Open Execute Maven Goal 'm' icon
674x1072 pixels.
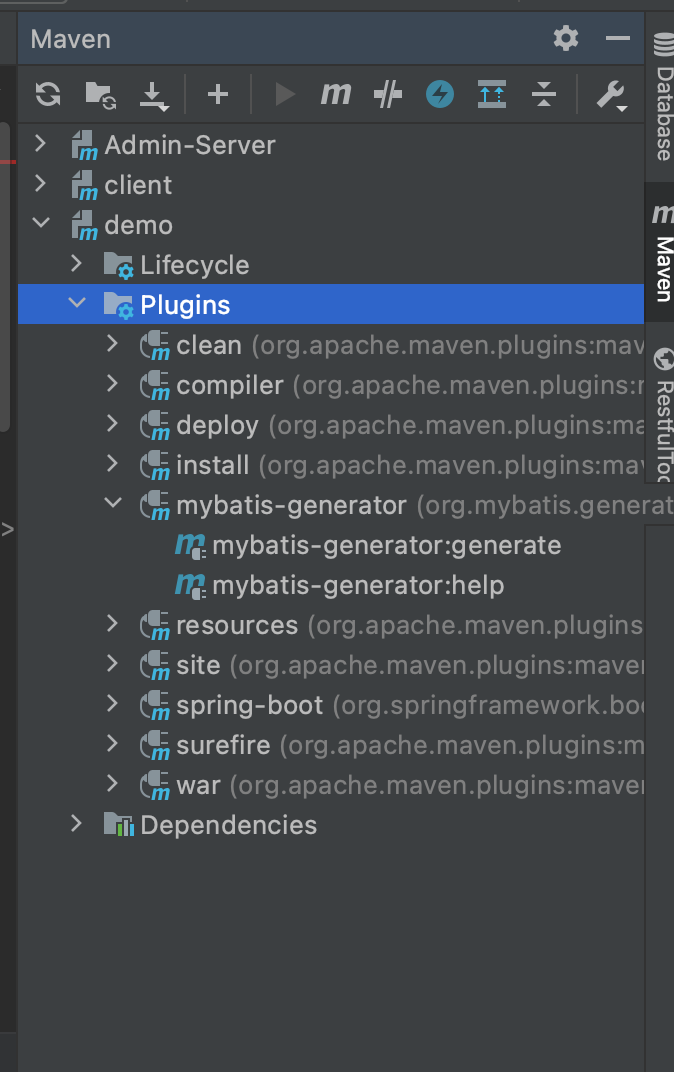coord(336,94)
